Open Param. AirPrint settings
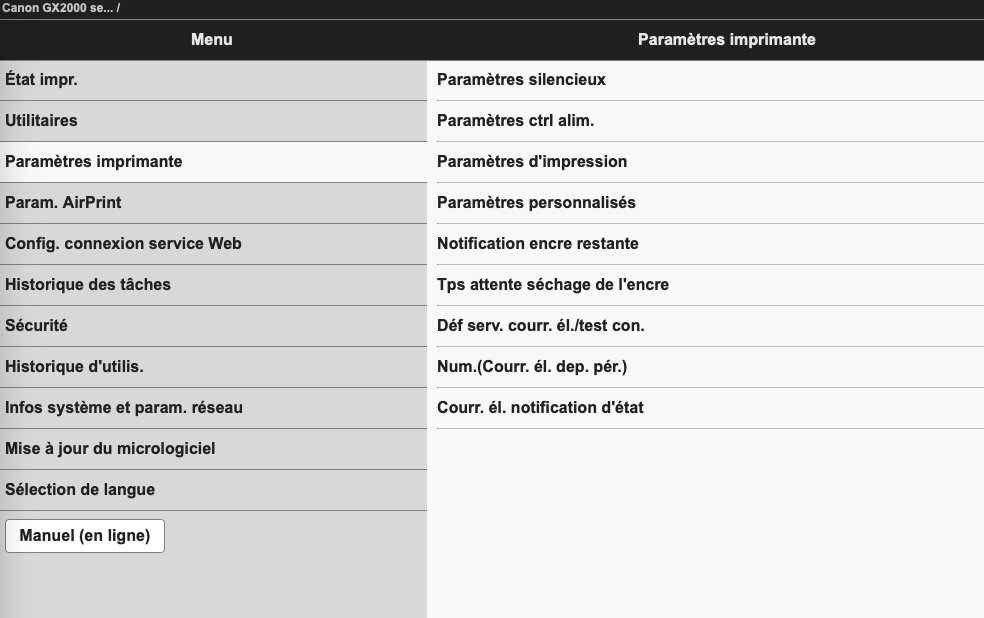The height and width of the screenshot is (618, 984). (x=64, y=203)
